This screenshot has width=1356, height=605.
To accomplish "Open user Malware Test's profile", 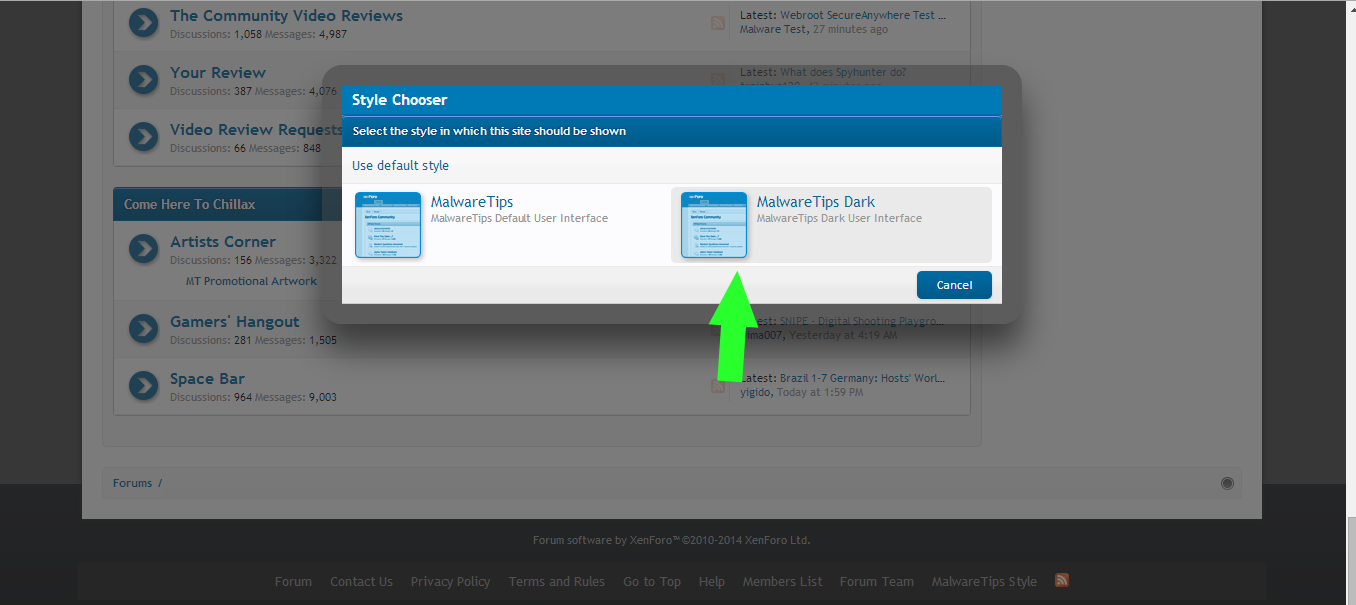I will tap(773, 29).
